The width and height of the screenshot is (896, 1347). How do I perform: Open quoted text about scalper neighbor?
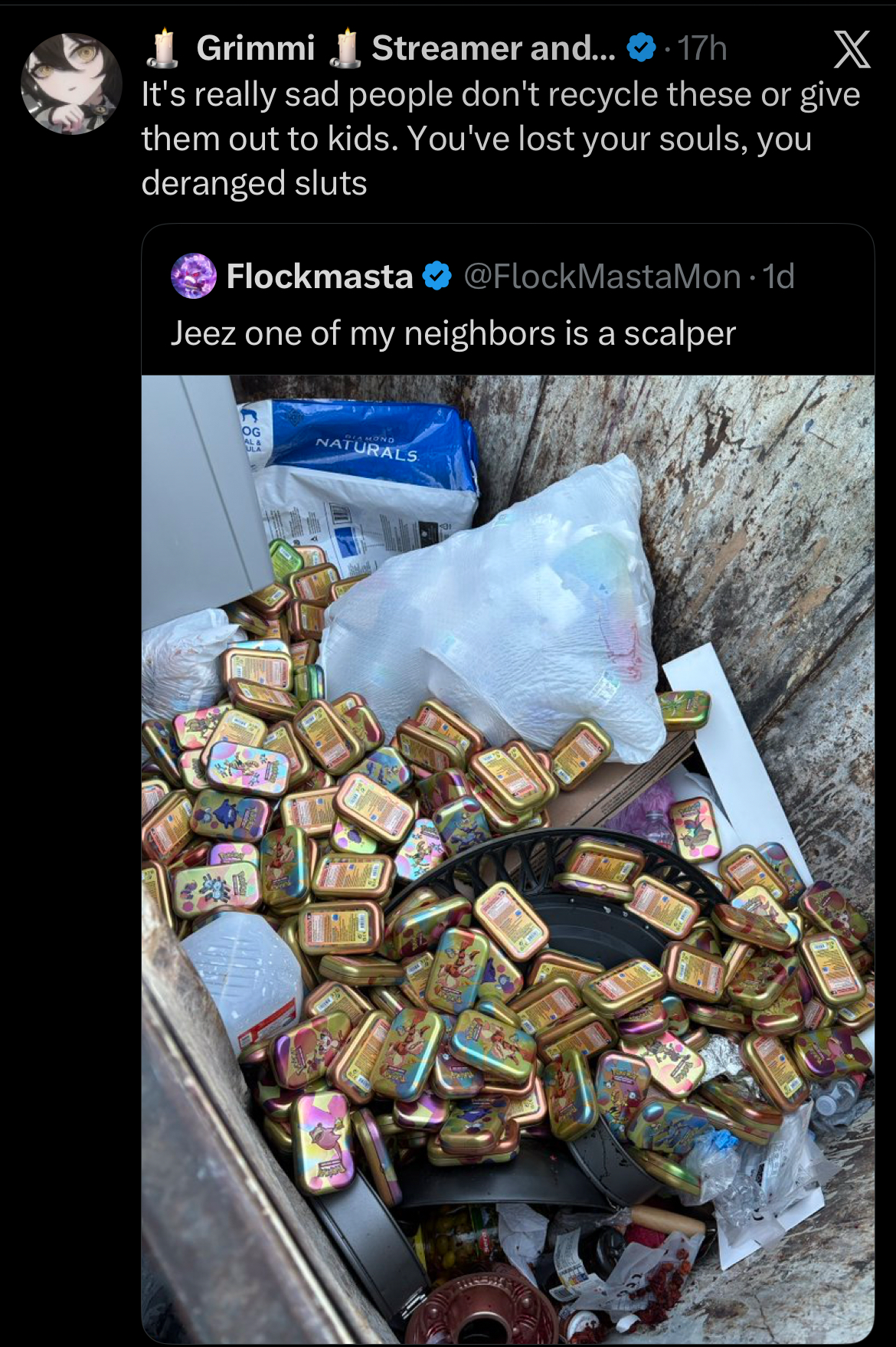[x=453, y=333]
